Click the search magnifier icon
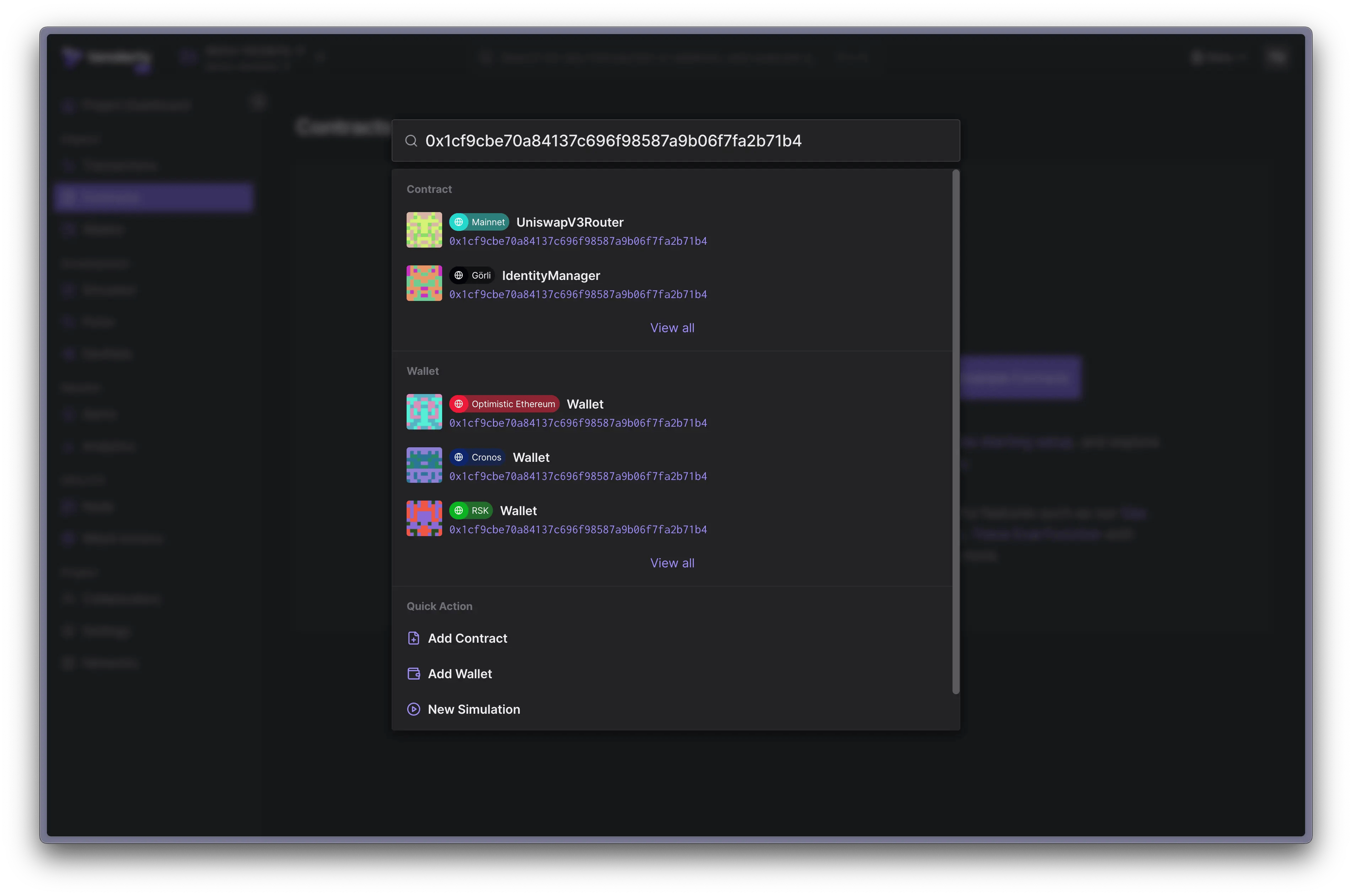1352x896 pixels. coord(411,141)
